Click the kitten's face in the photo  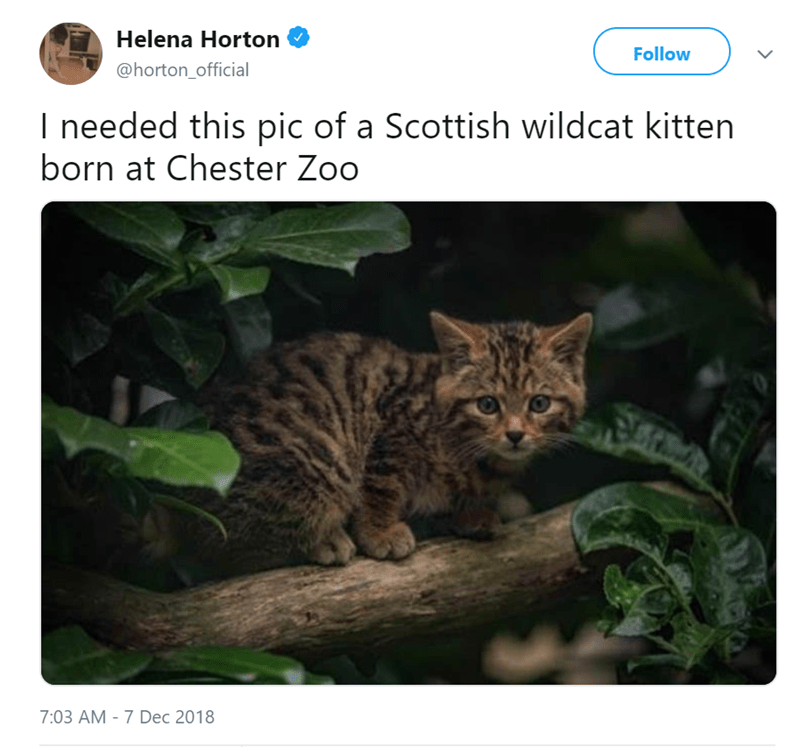(x=514, y=408)
